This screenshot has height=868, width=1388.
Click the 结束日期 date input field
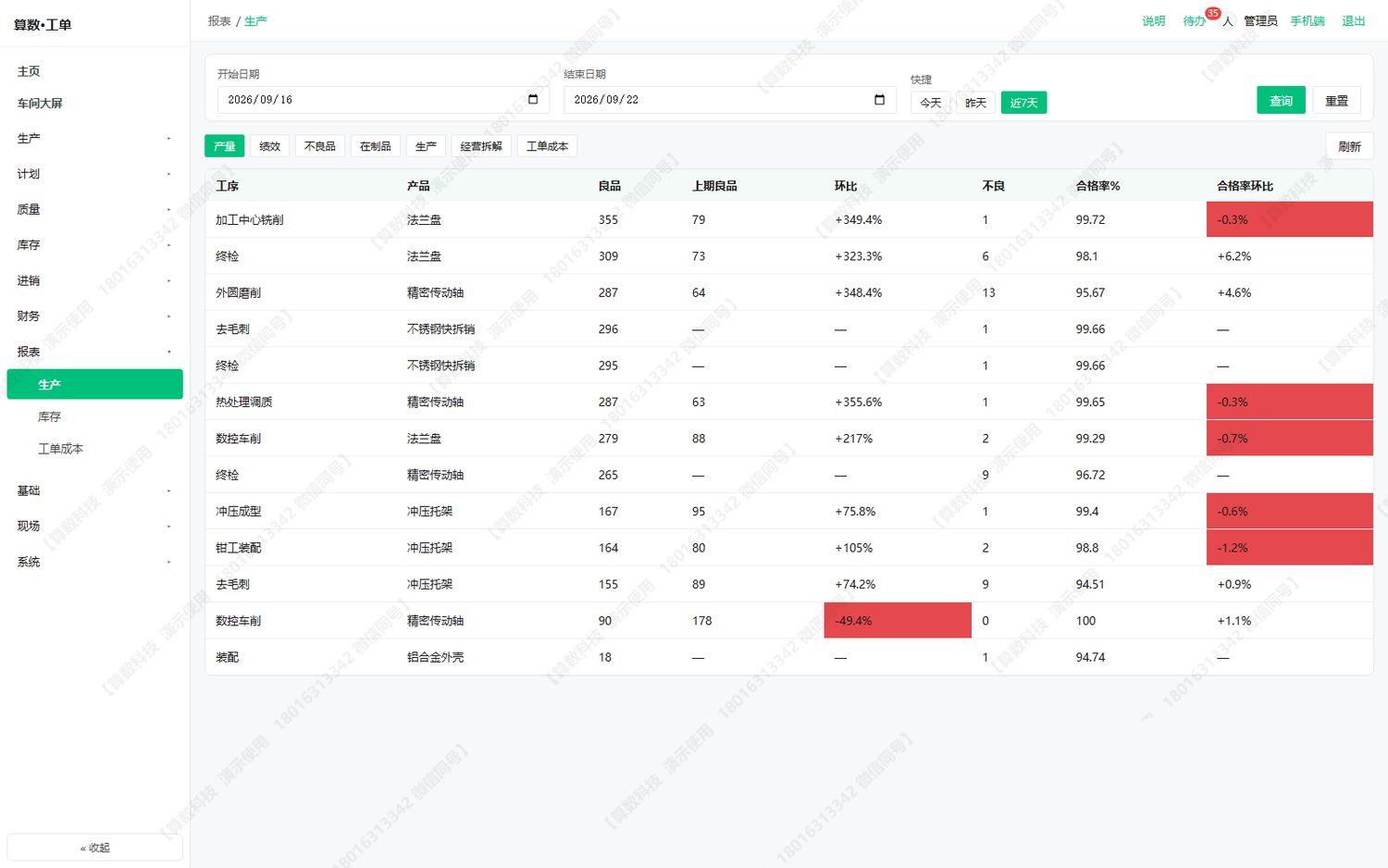point(729,100)
